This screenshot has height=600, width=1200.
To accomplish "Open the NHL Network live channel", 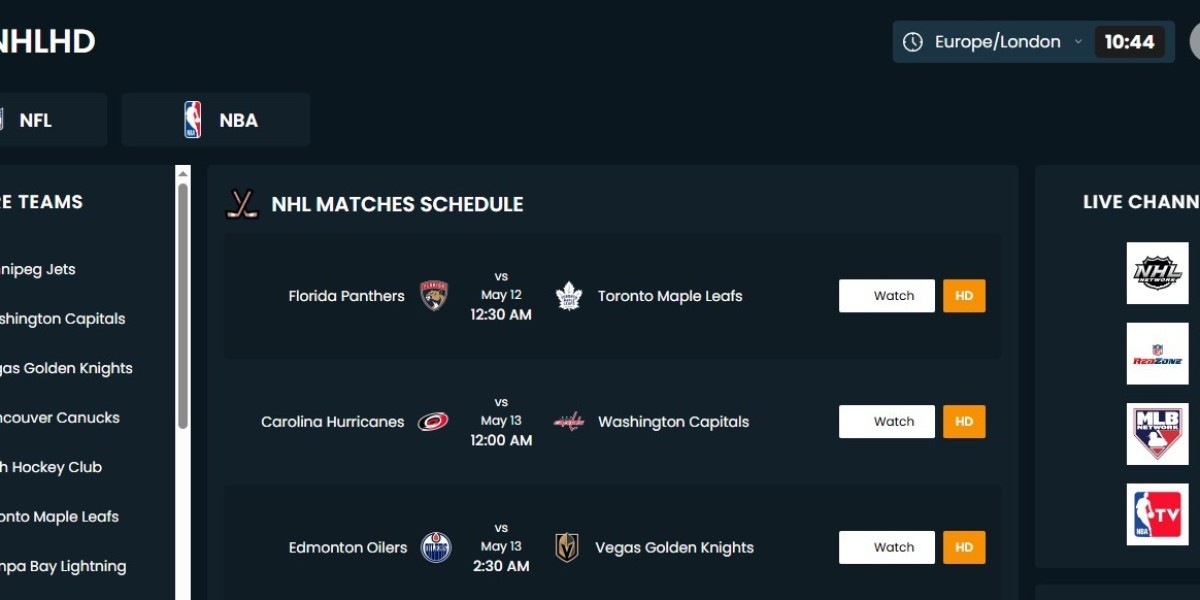I will [x=1157, y=273].
